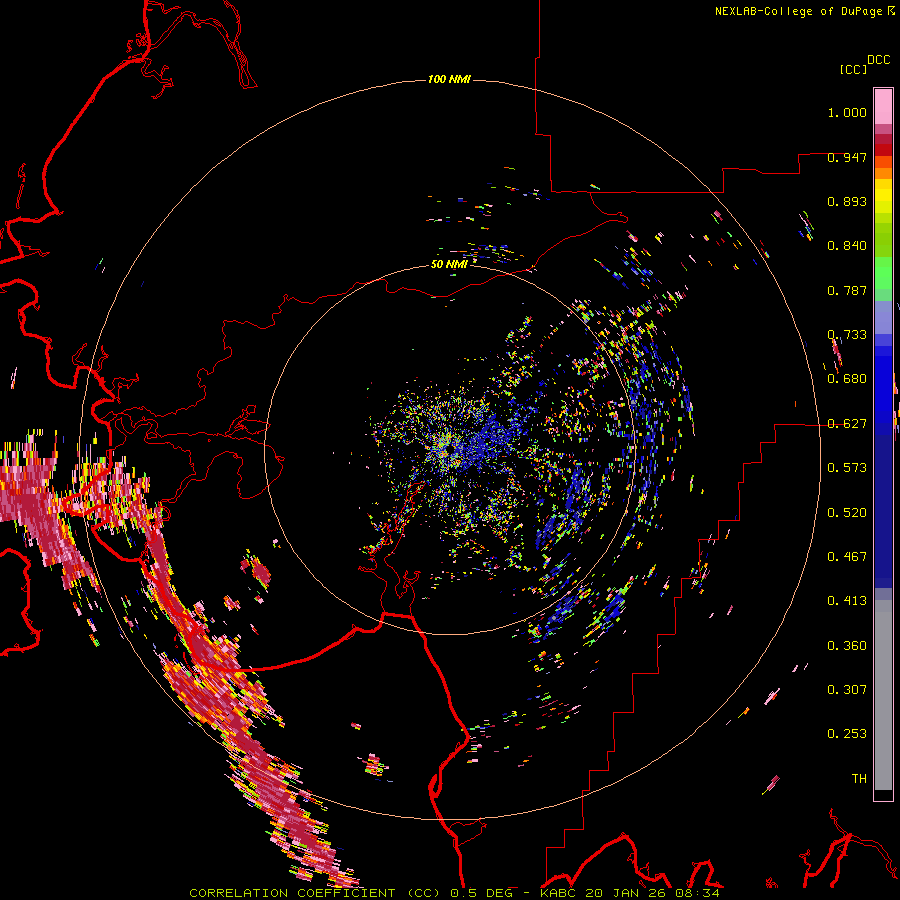Click the 0.413 color scale value
The height and width of the screenshot is (900, 900).
[x=847, y=601]
